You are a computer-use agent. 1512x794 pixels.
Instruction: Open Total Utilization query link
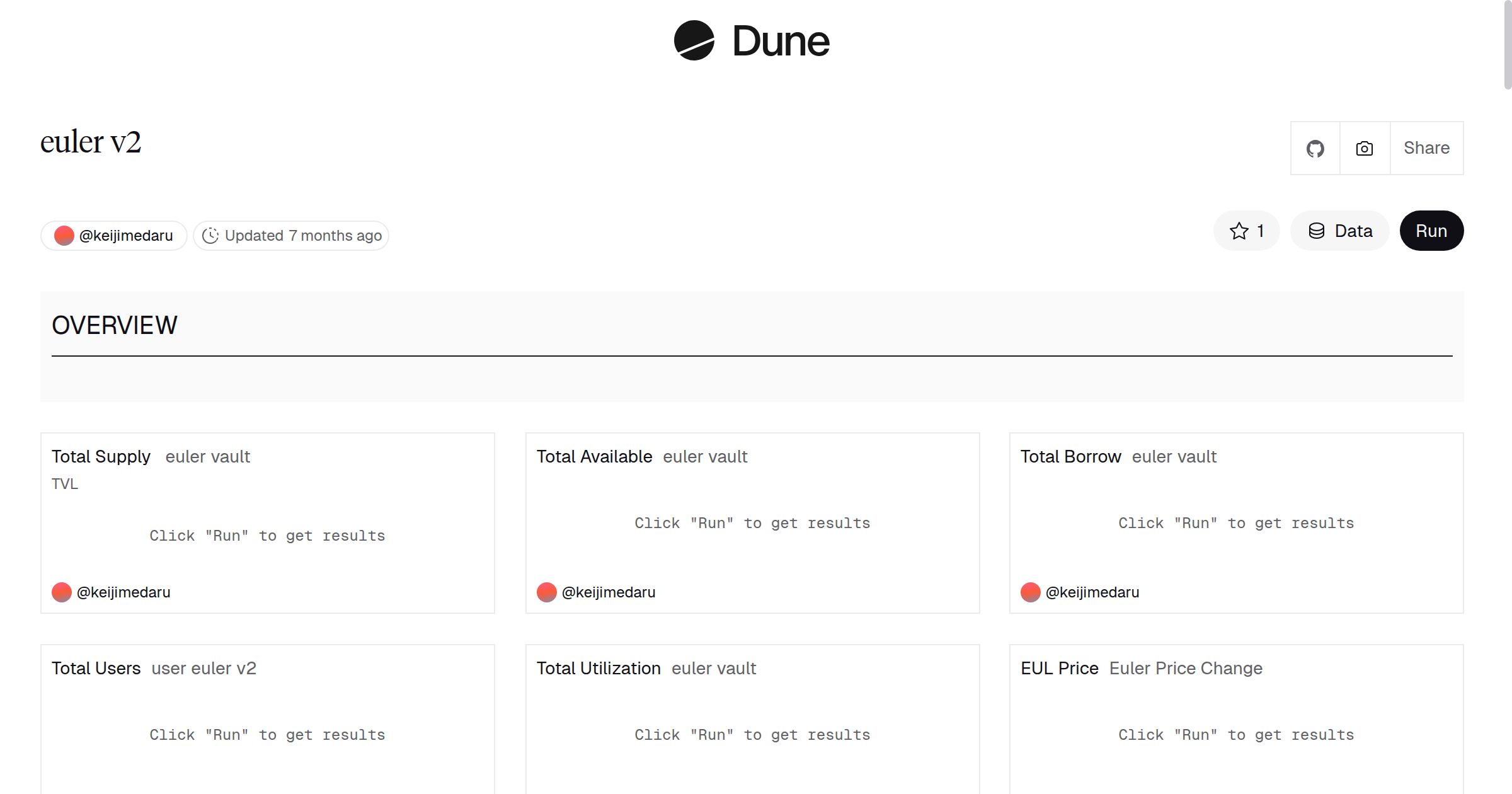pos(598,668)
